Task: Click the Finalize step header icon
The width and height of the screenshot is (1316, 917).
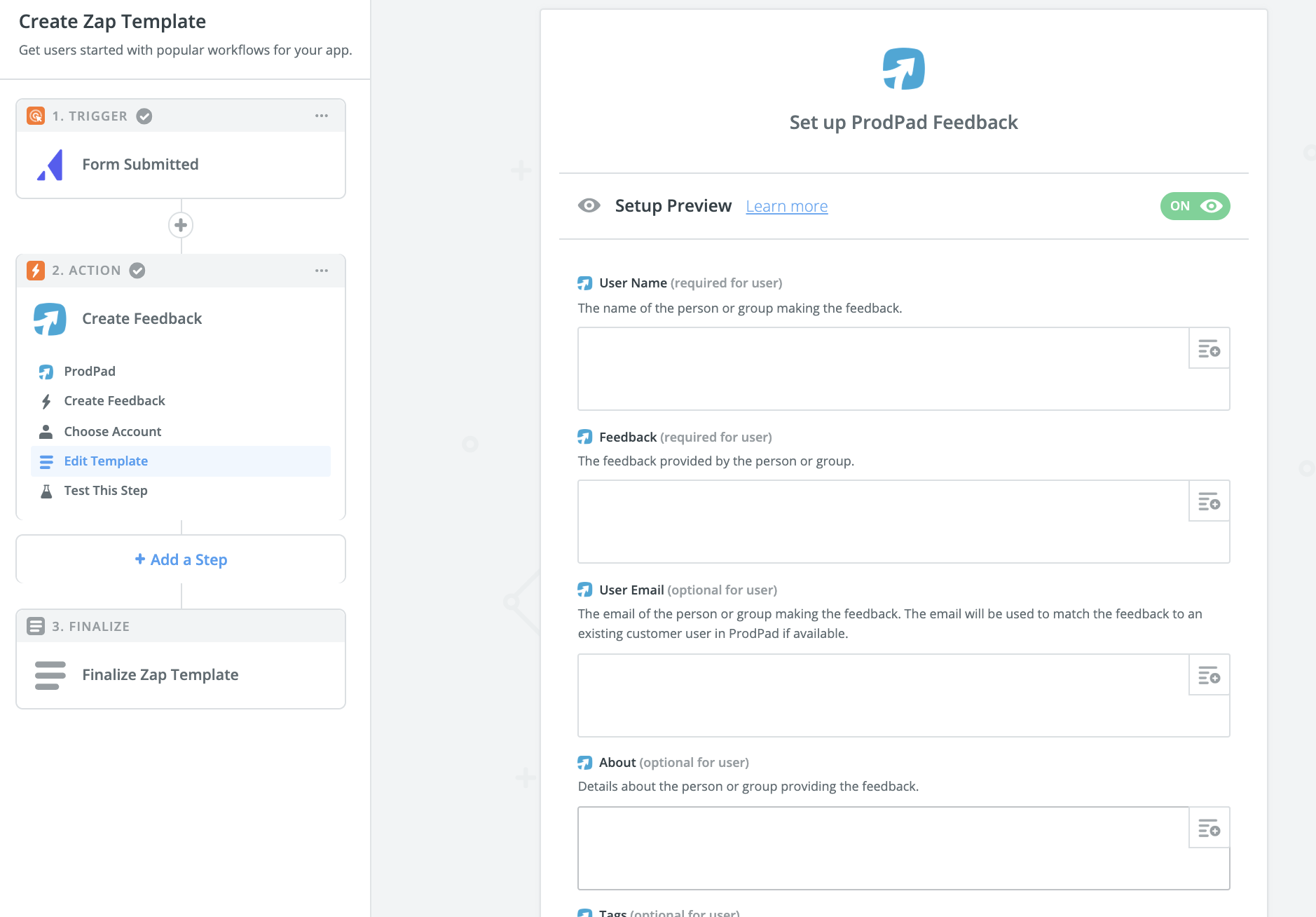Action: tap(36, 626)
